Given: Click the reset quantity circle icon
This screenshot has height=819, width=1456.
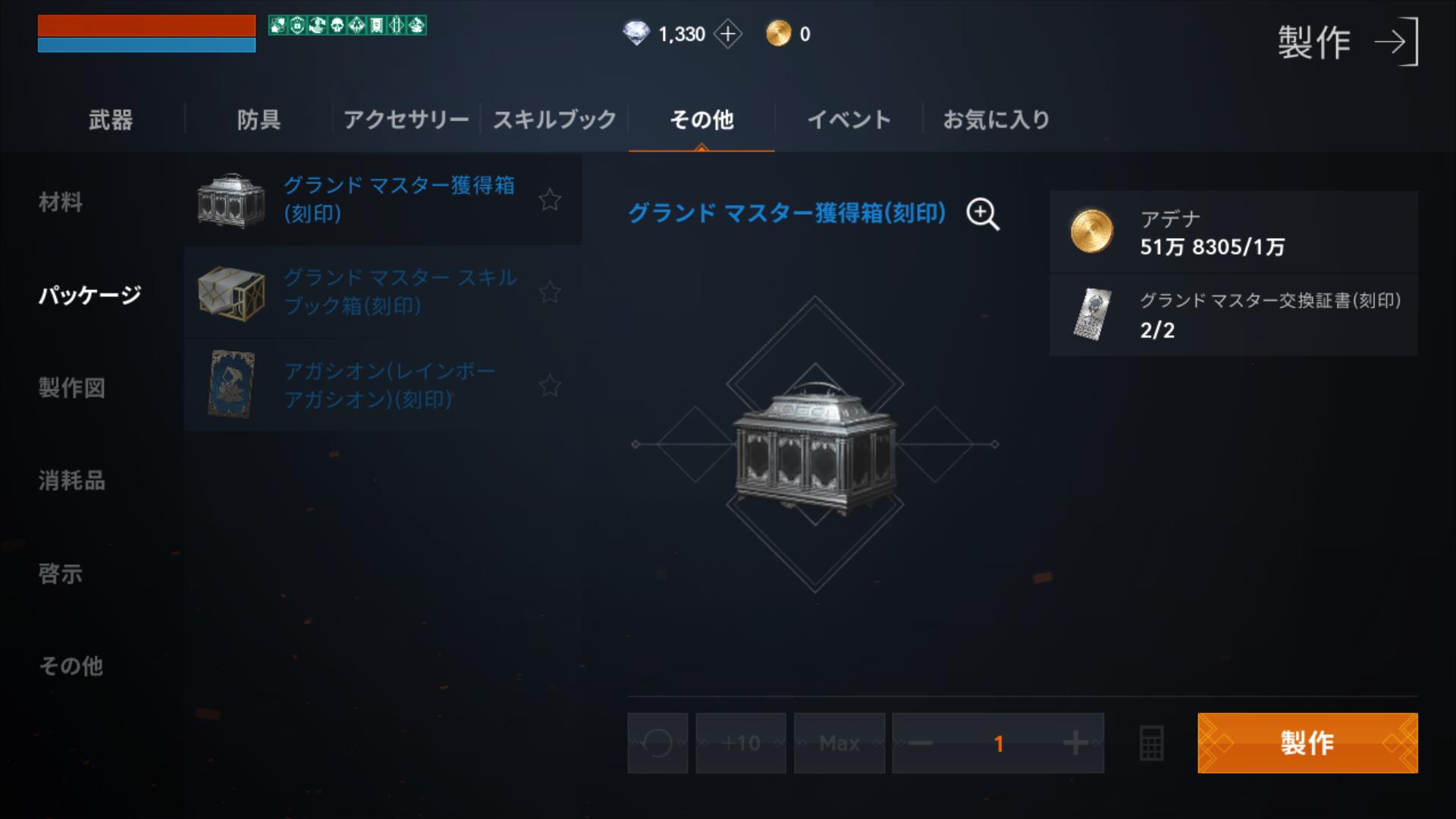Looking at the screenshot, I should pyautogui.click(x=657, y=743).
